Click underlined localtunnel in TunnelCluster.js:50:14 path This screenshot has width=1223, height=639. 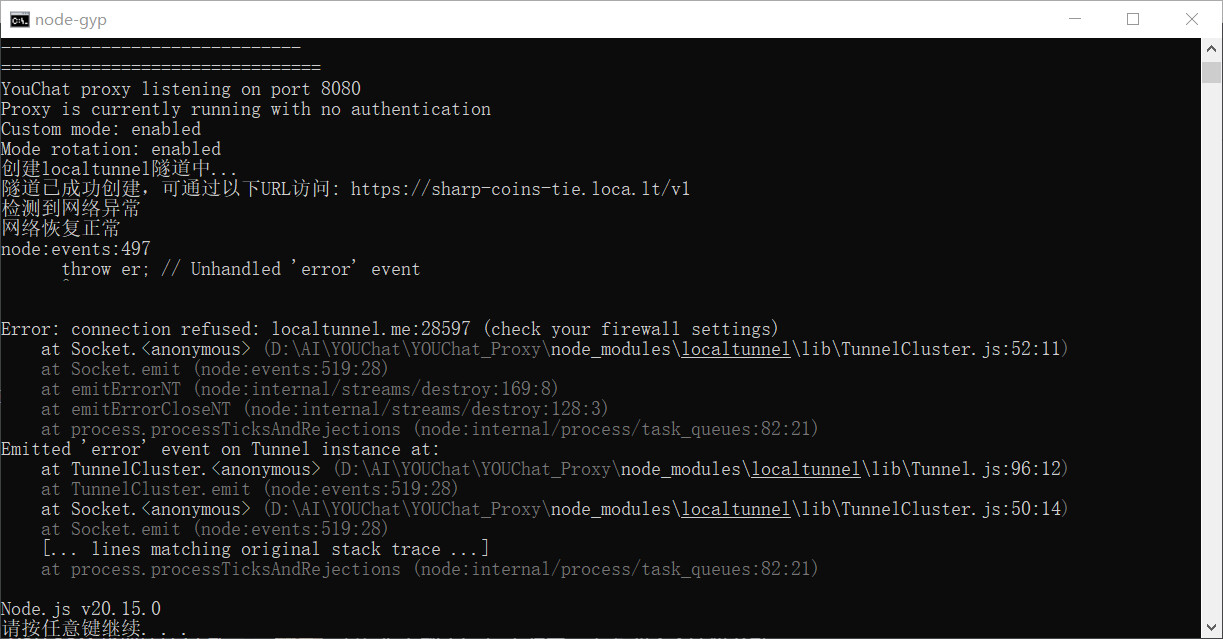click(x=736, y=509)
